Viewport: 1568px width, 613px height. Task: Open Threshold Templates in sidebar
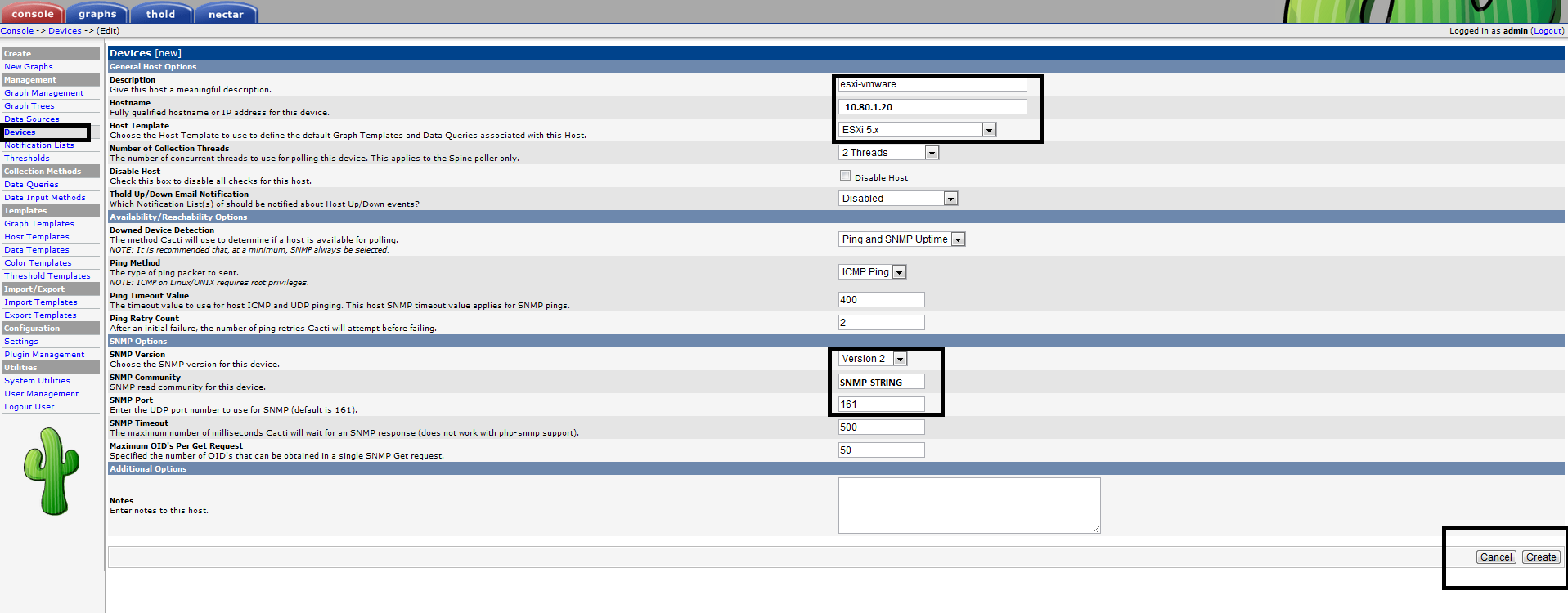47,276
